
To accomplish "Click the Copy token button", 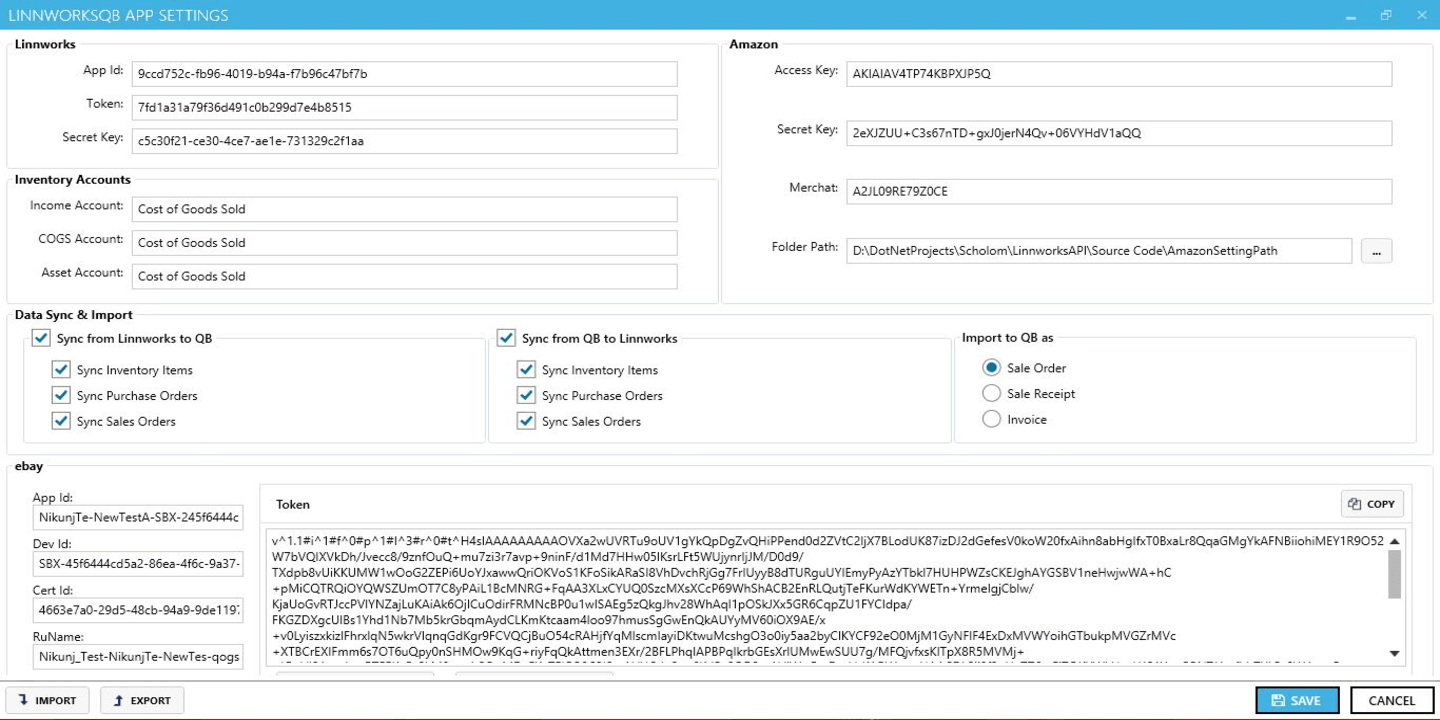I will [1372, 504].
